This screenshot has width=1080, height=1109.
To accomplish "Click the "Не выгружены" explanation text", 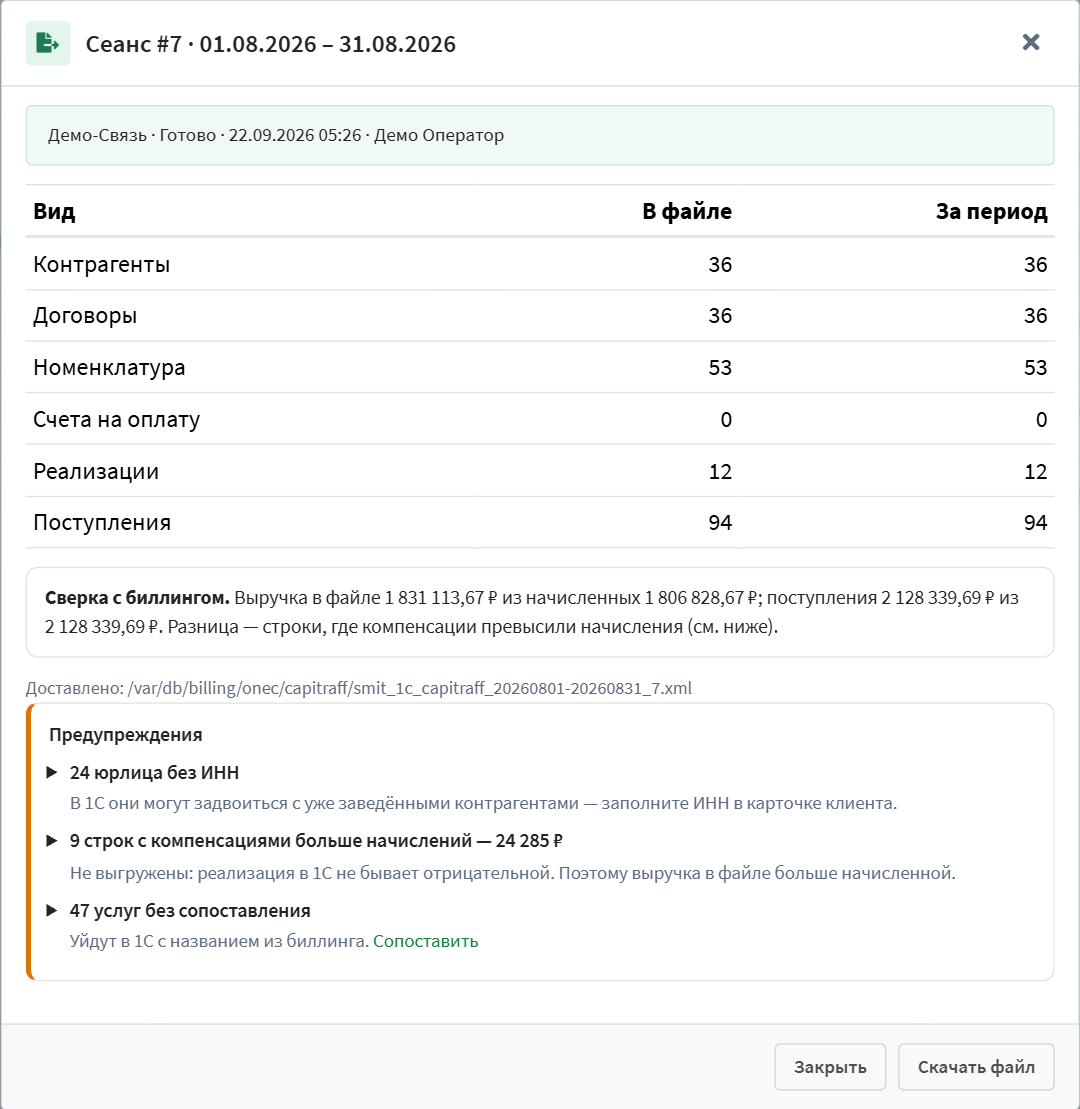I will (x=513, y=873).
